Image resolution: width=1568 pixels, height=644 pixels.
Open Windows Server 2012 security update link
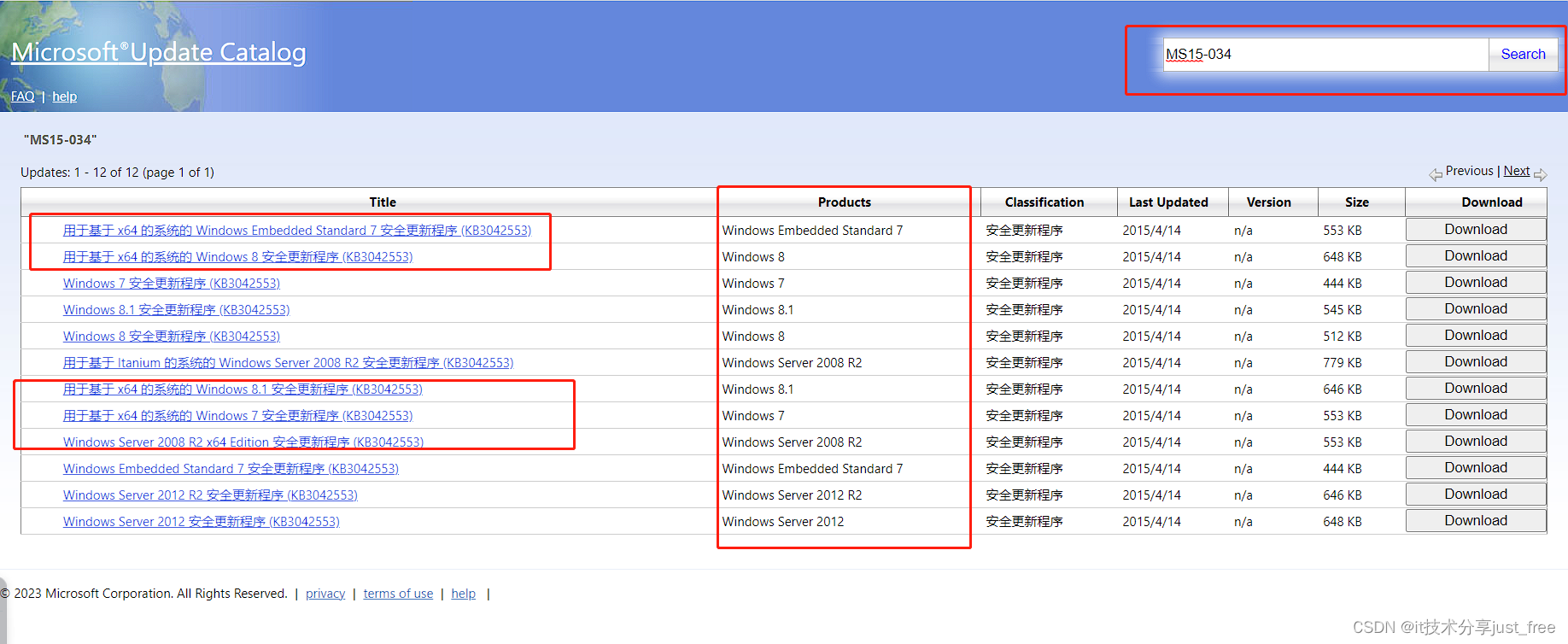[202, 522]
